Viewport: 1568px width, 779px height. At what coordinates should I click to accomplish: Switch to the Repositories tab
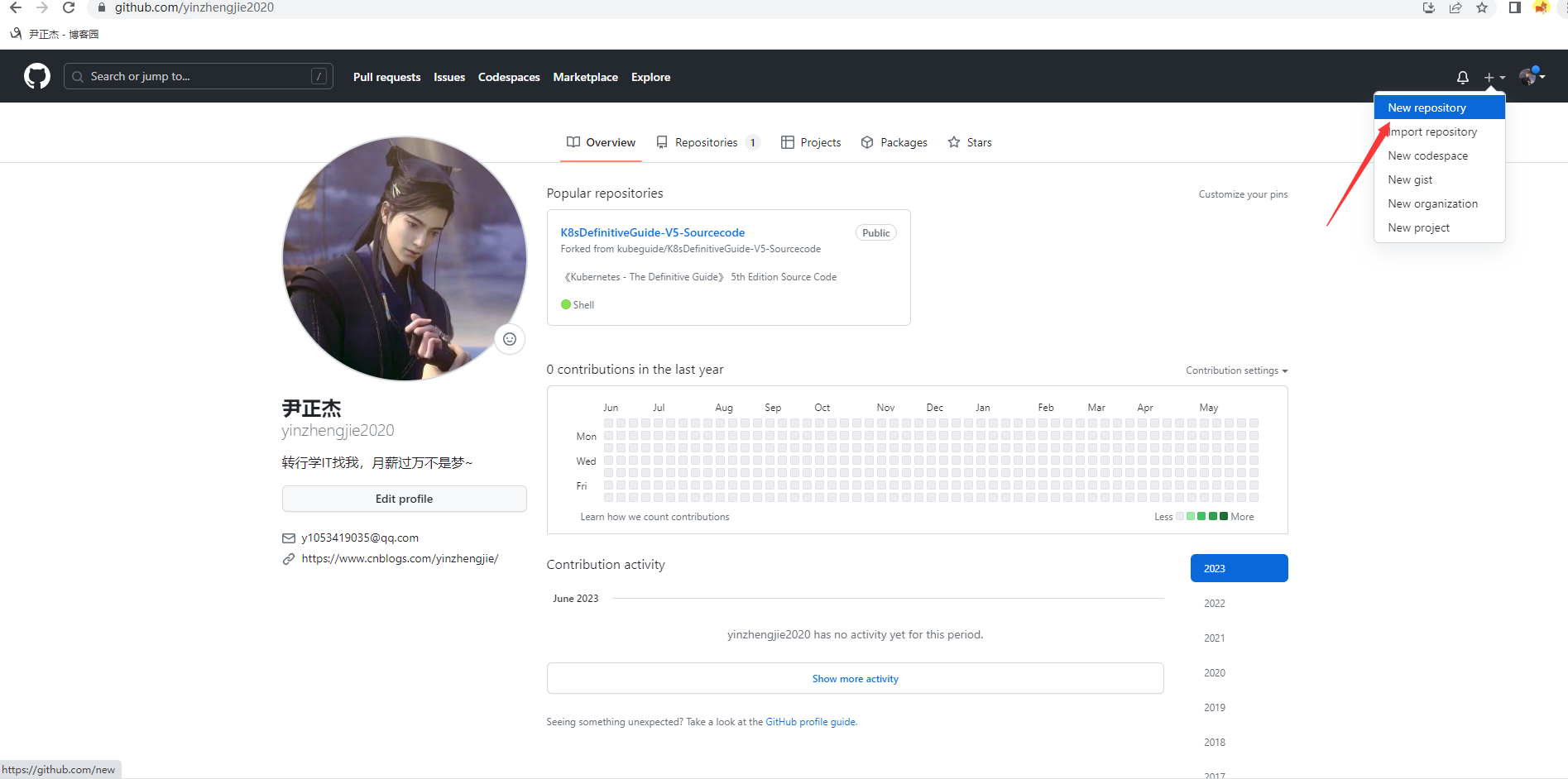706,142
